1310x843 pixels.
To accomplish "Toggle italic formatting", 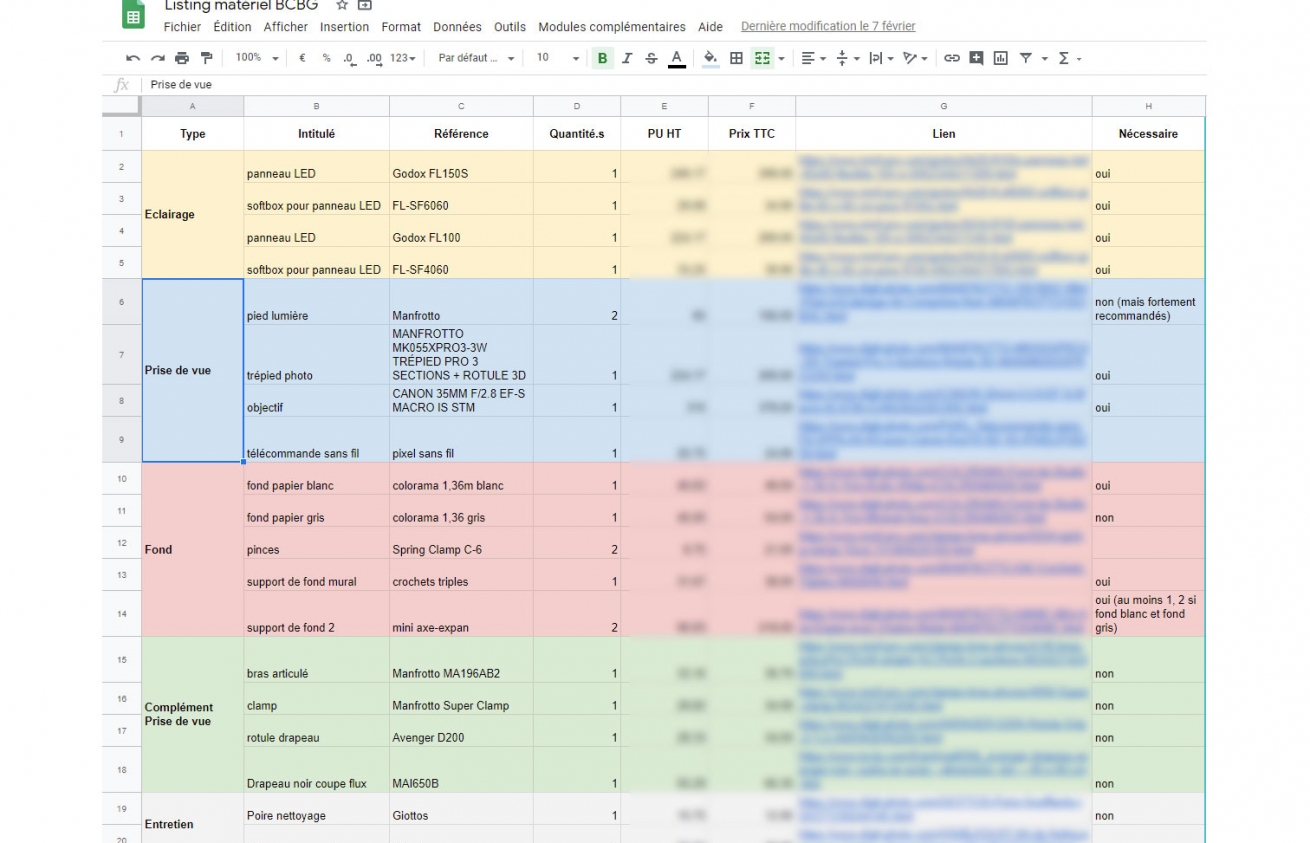I will click(627, 58).
